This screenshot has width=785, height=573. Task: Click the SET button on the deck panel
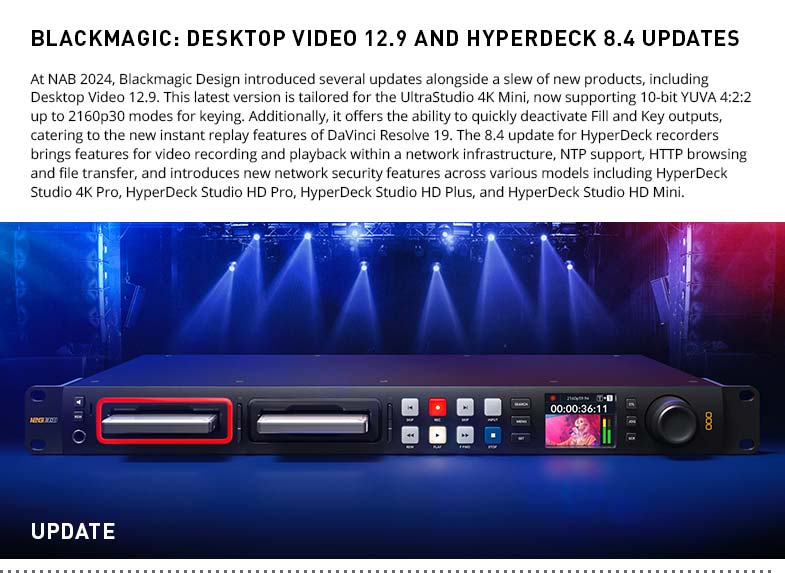click(521, 438)
